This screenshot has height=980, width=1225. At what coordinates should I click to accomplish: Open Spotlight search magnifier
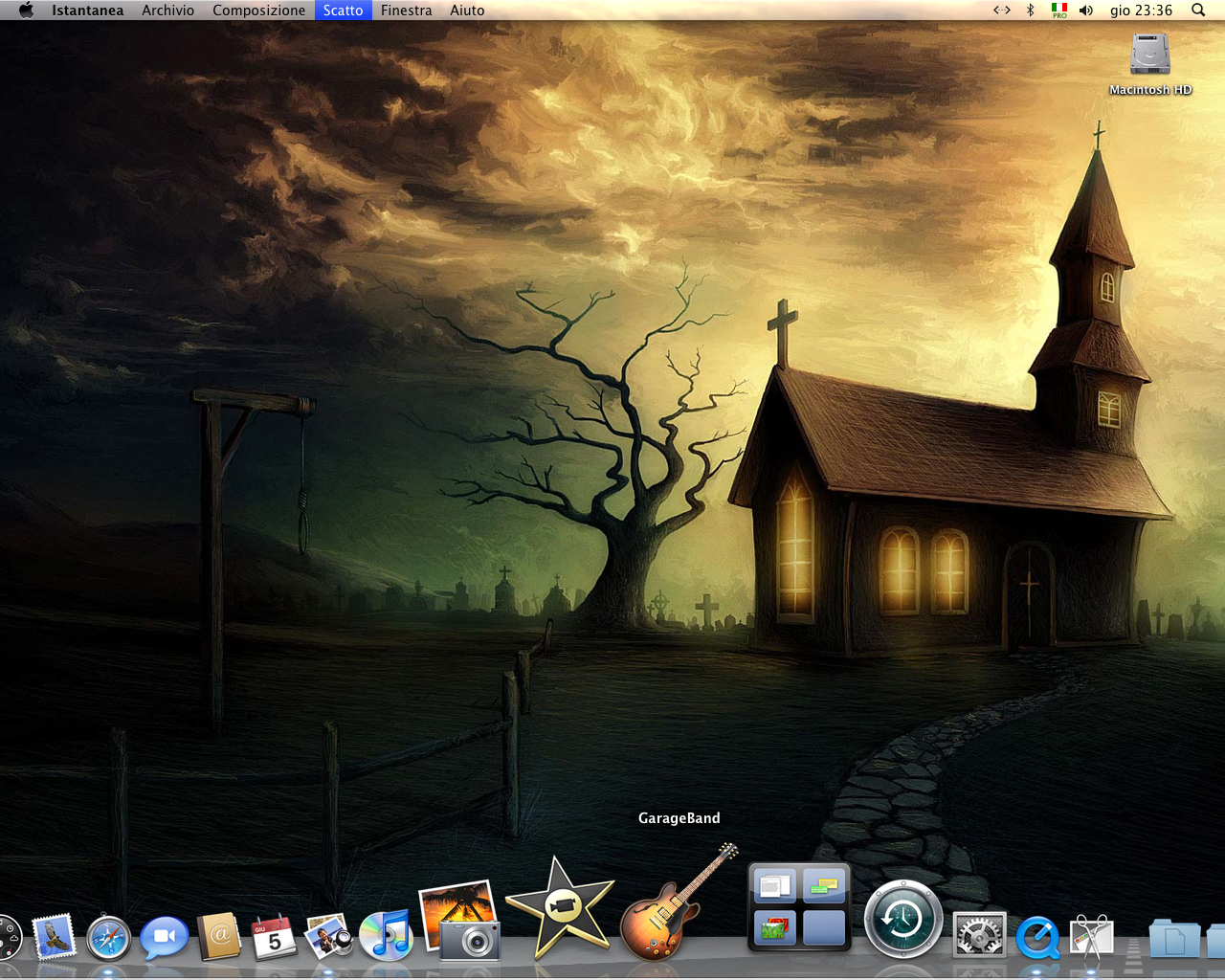1198,11
